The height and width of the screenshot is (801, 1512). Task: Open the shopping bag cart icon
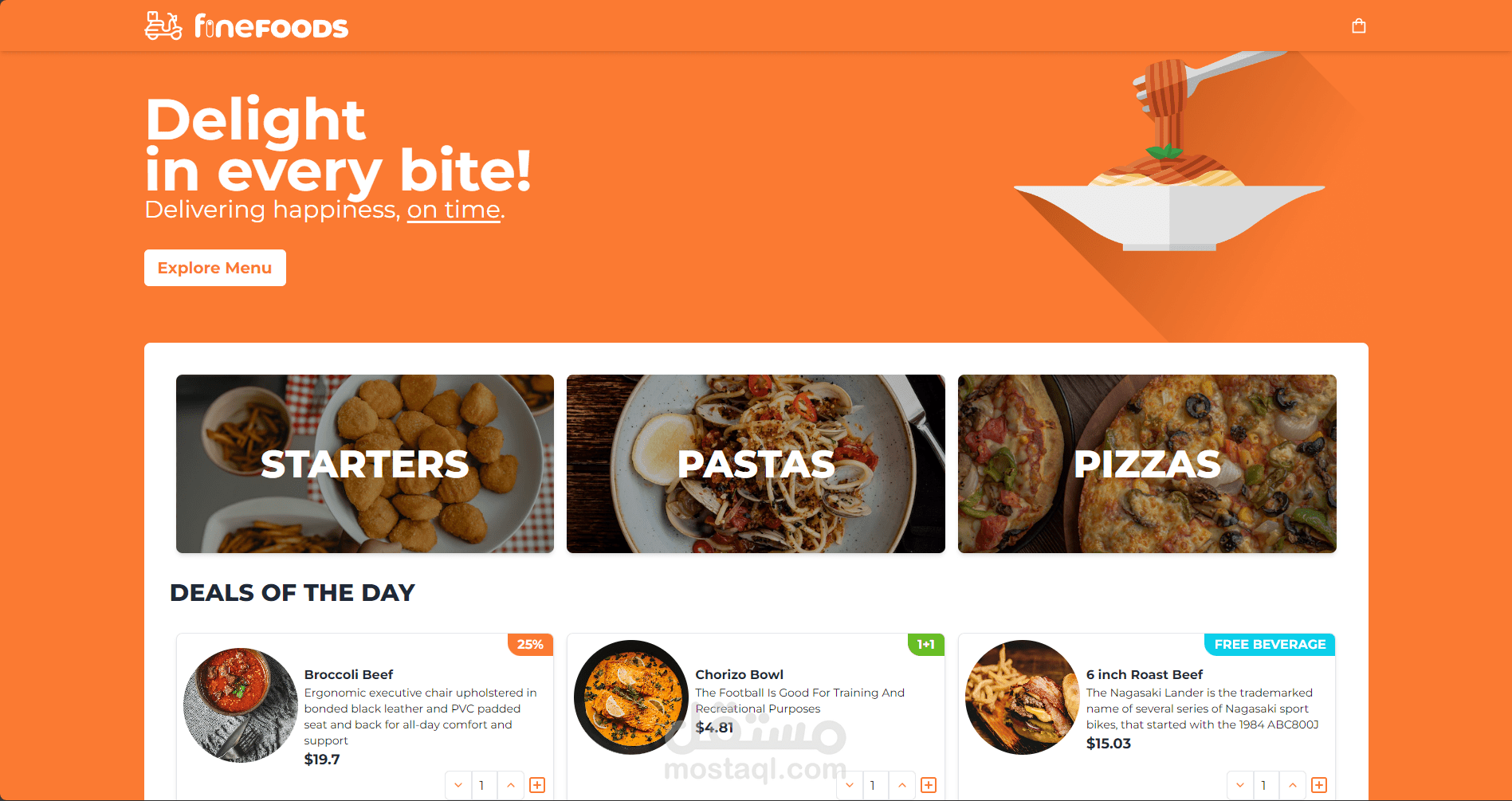click(x=1359, y=26)
